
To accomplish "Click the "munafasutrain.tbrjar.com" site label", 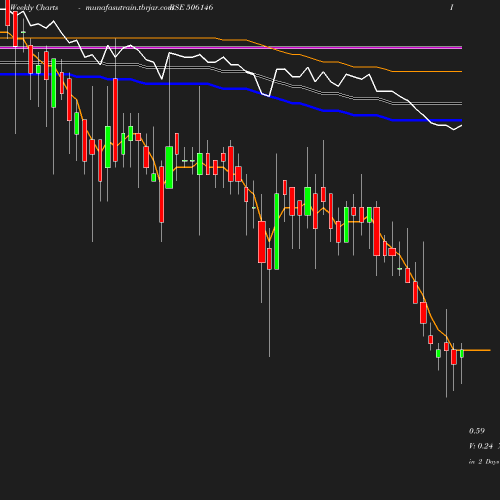I will [x=129, y=8].
